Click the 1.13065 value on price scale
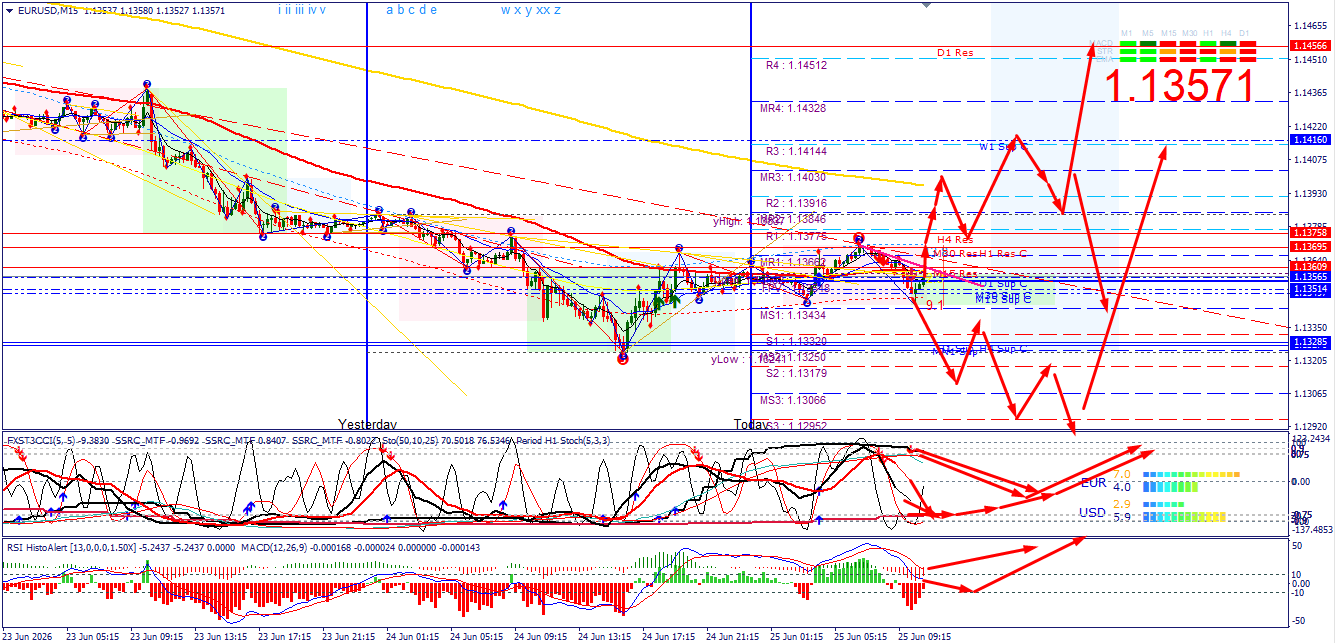The image size is (1335, 643). click(x=1311, y=394)
